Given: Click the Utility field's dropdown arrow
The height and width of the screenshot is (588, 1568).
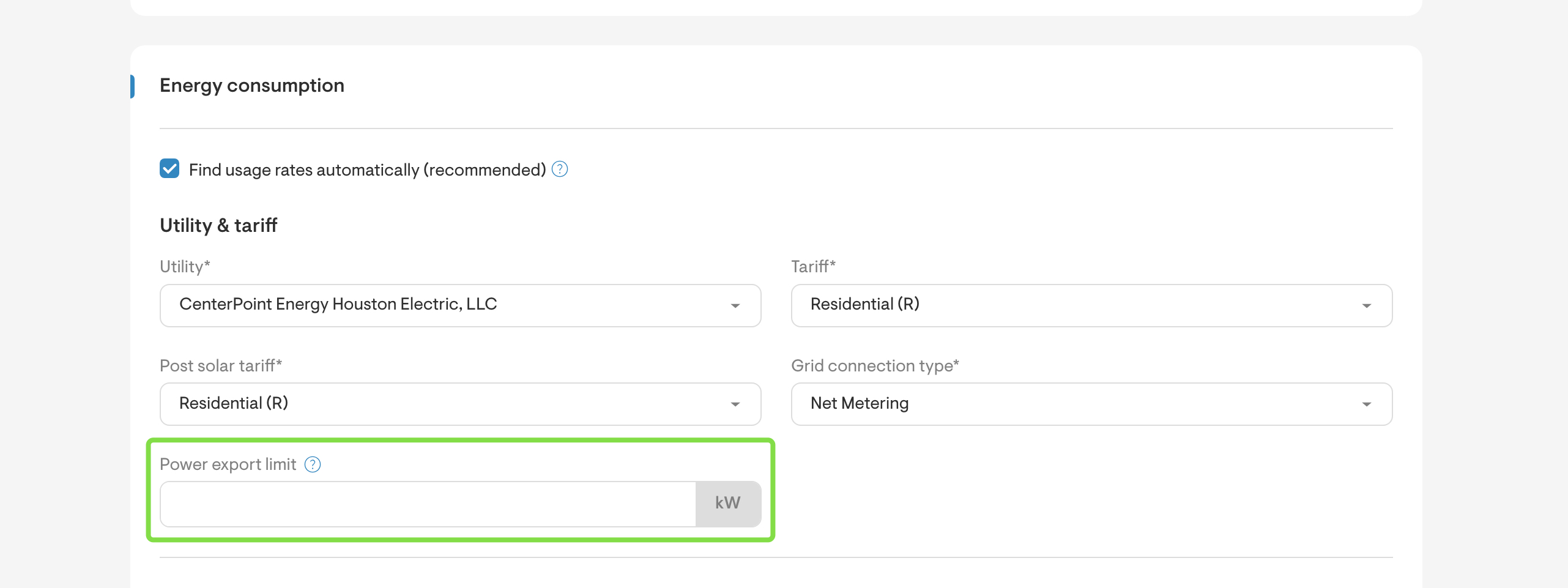Looking at the screenshot, I should (x=735, y=305).
